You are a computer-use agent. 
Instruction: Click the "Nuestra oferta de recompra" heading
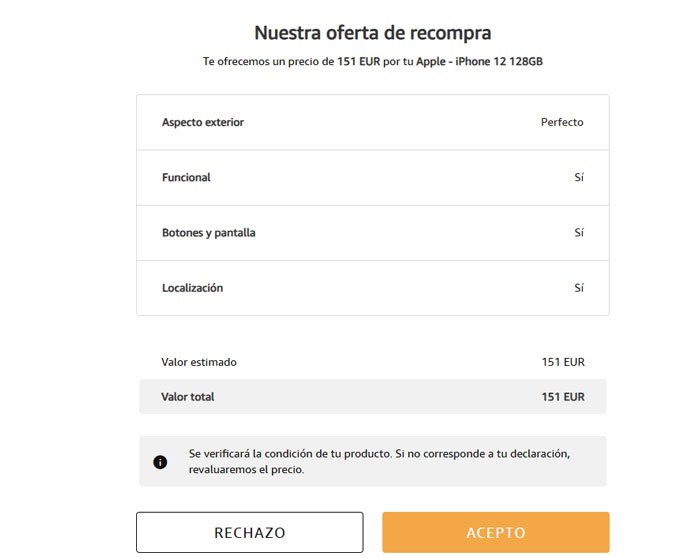pos(372,33)
